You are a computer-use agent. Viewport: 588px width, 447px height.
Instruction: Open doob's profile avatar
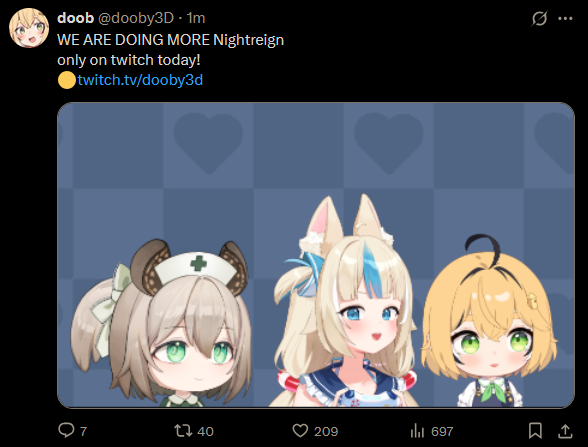coord(29,28)
